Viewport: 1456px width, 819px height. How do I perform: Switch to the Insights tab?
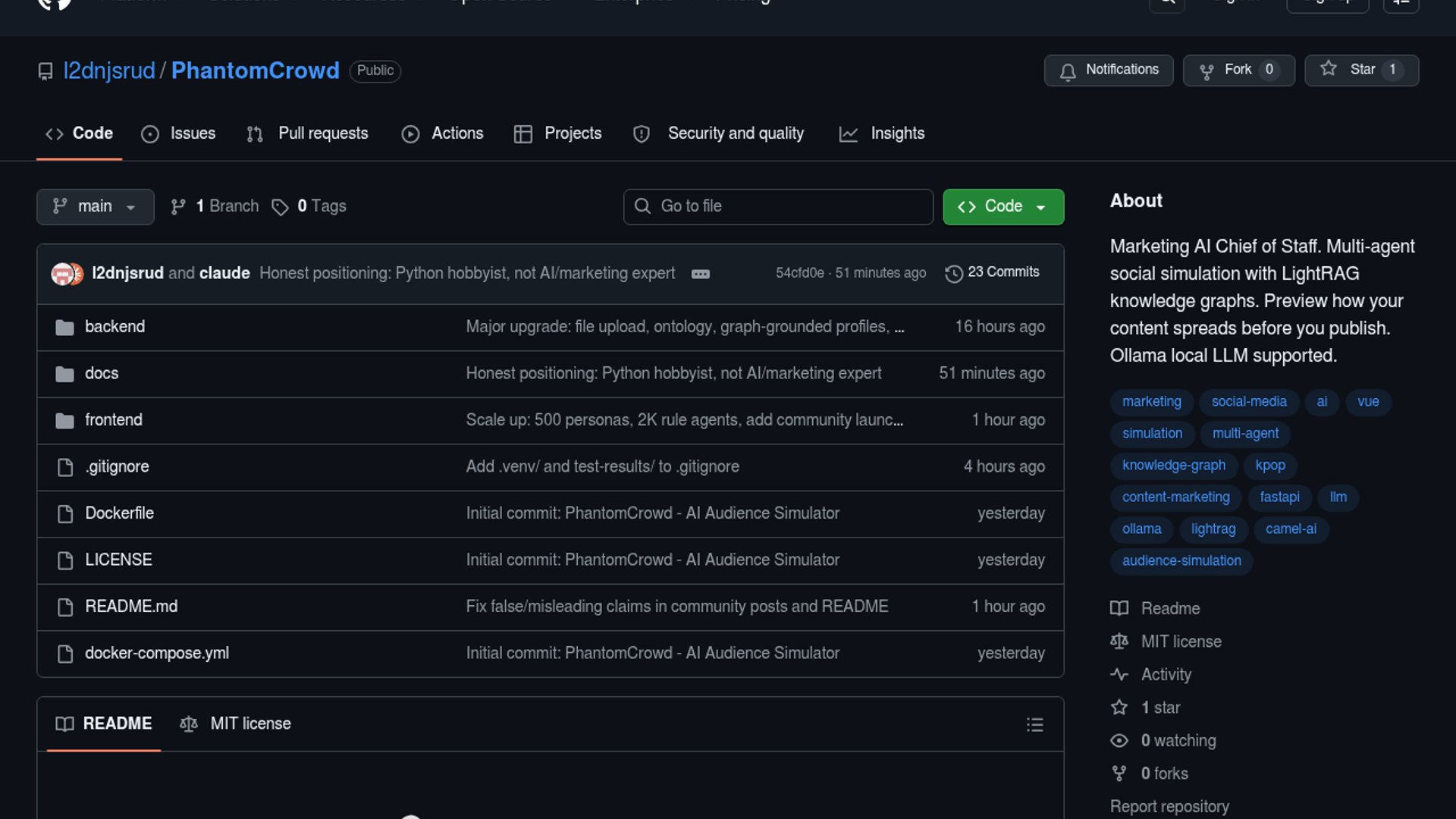[882, 133]
